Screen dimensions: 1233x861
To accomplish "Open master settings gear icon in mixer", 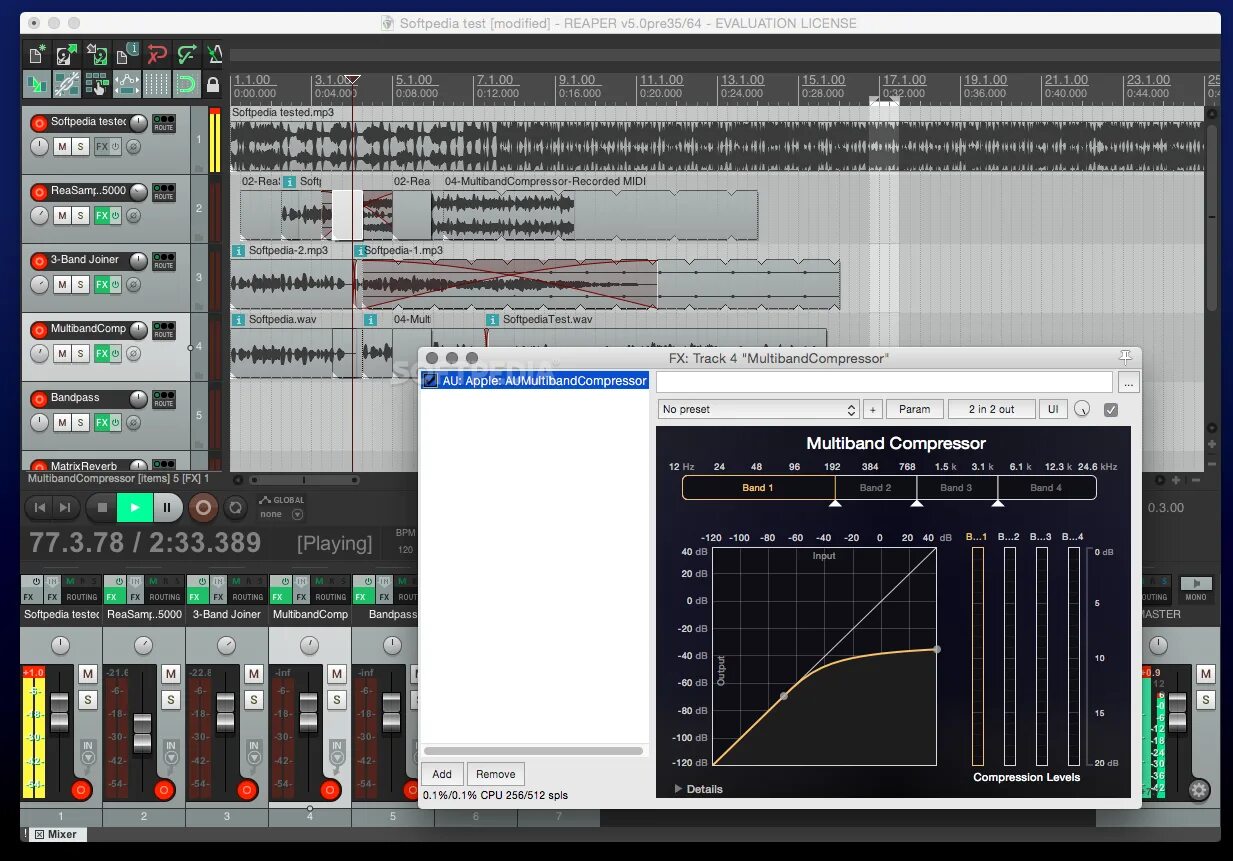I will click(1199, 790).
